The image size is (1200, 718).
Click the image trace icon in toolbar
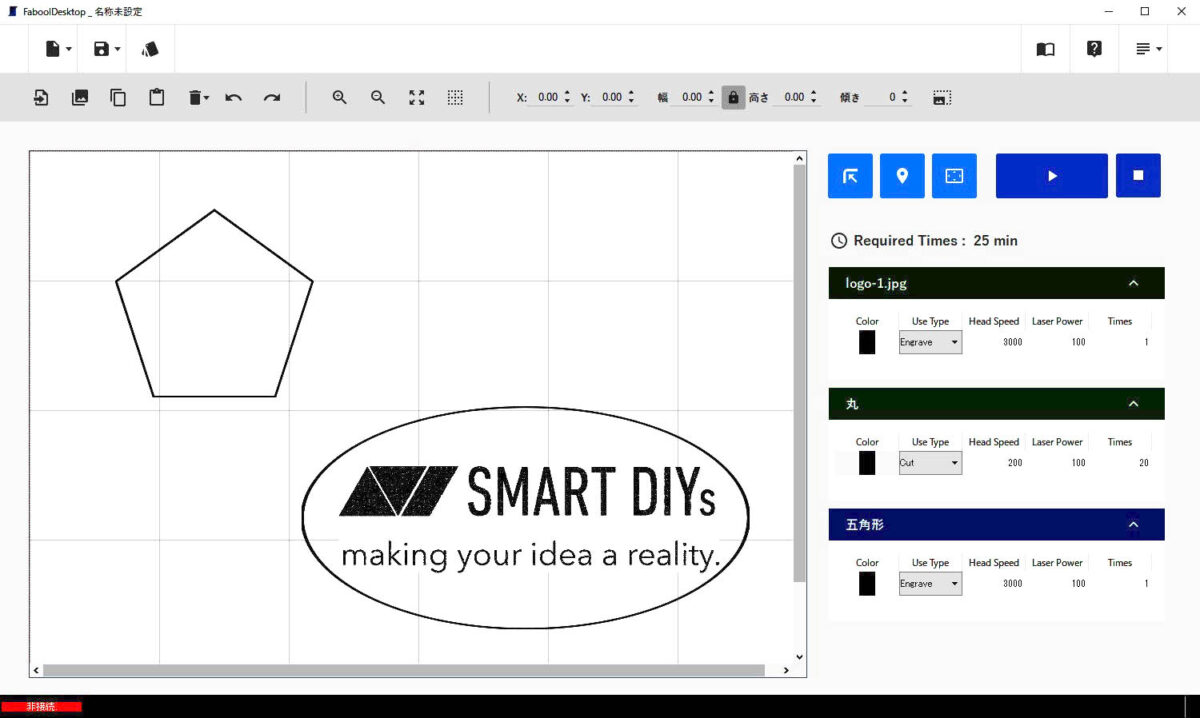[941, 97]
